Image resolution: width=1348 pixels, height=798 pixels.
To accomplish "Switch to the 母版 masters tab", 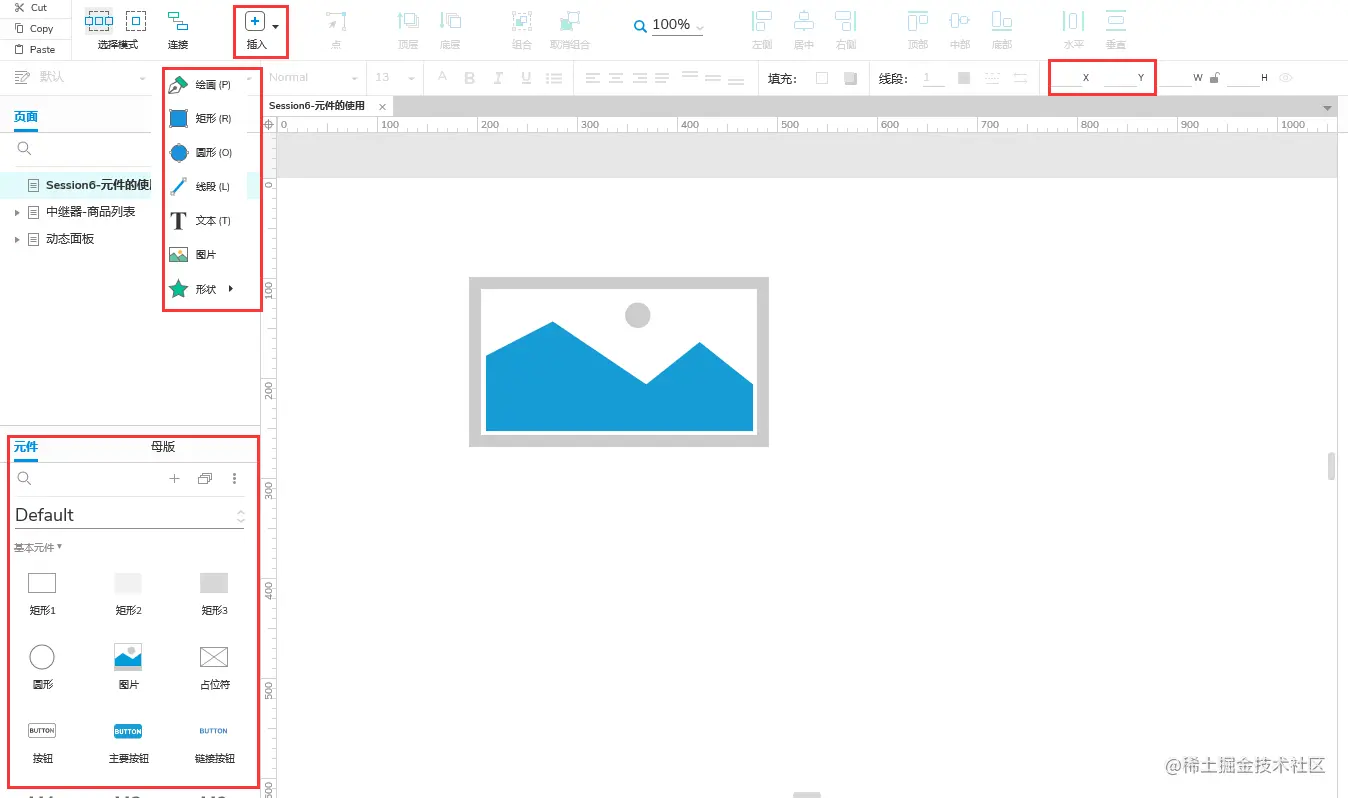I will [163, 447].
